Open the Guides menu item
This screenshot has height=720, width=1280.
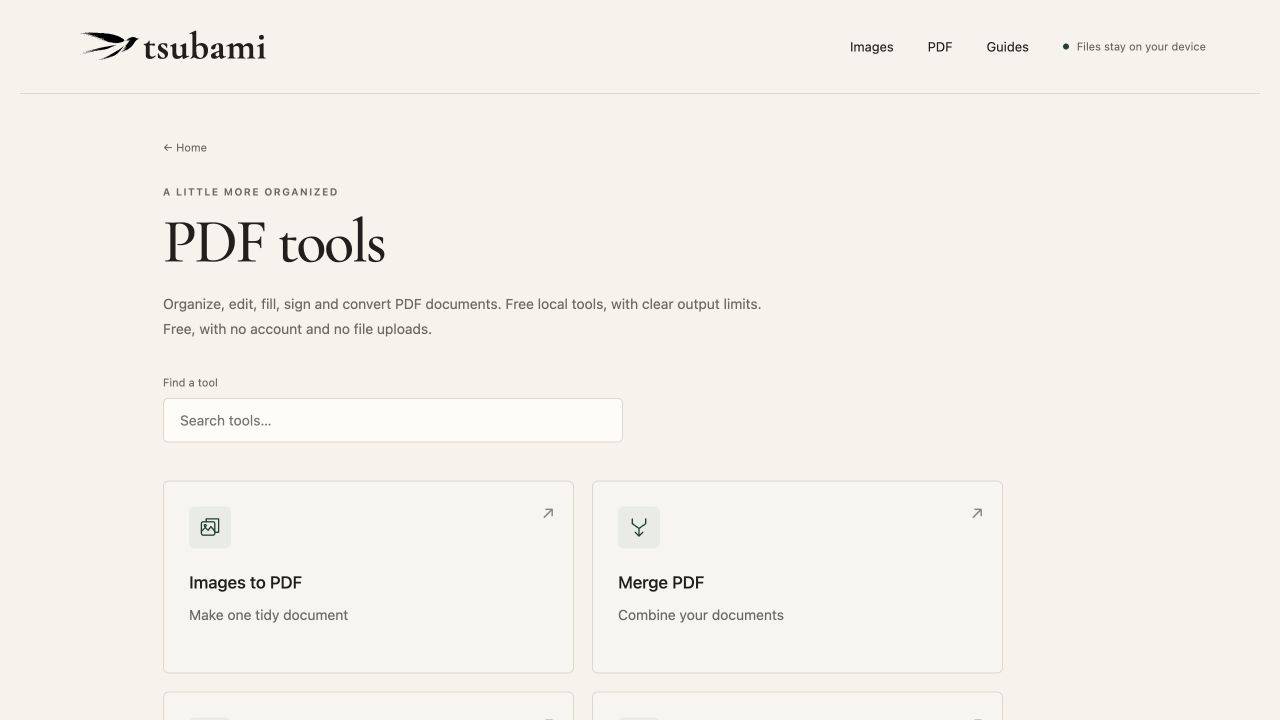tap(1007, 47)
